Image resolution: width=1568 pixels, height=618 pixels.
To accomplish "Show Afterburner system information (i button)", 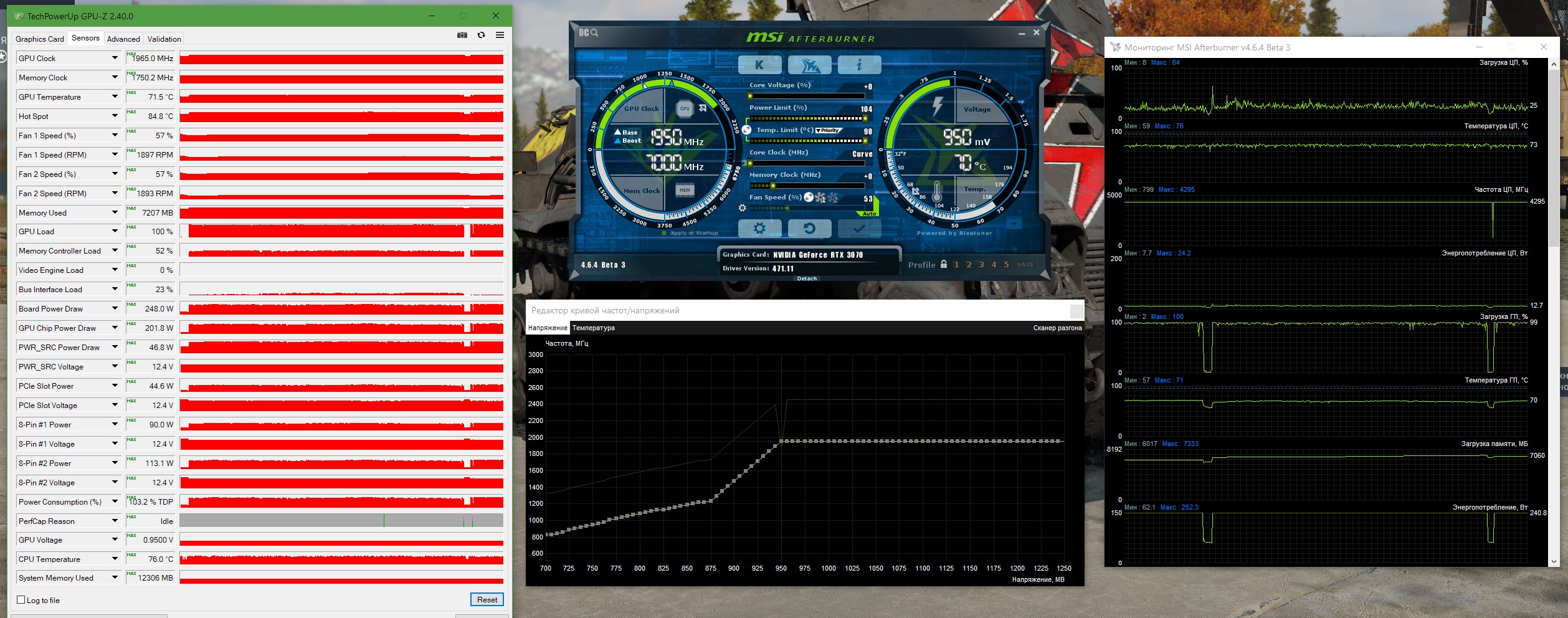I will 859,65.
